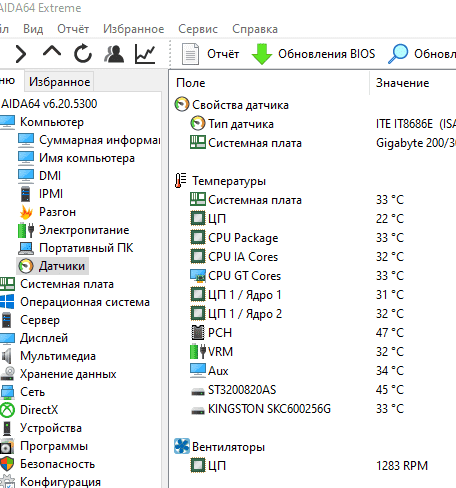Open the Справка menu
This screenshot has height=488, width=456.
pyautogui.click(x=255, y=29)
